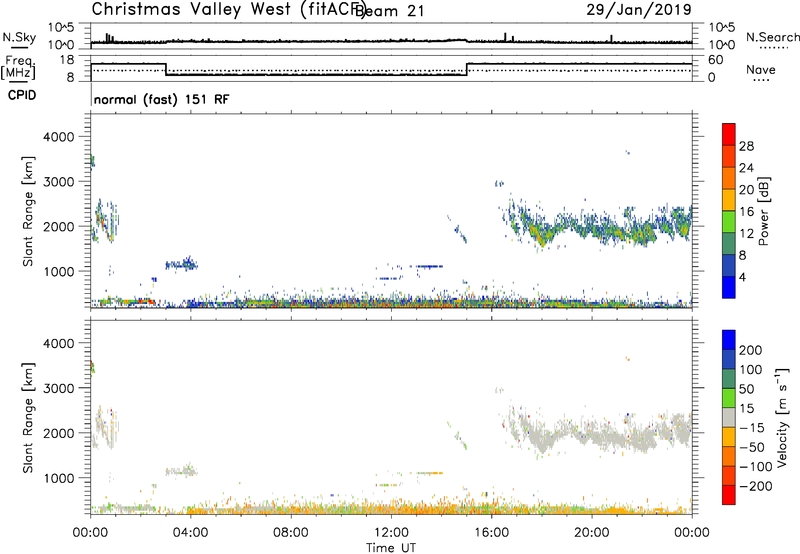Click the '16' label on Power color bar
This screenshot has width=800, height=554.
746,212
